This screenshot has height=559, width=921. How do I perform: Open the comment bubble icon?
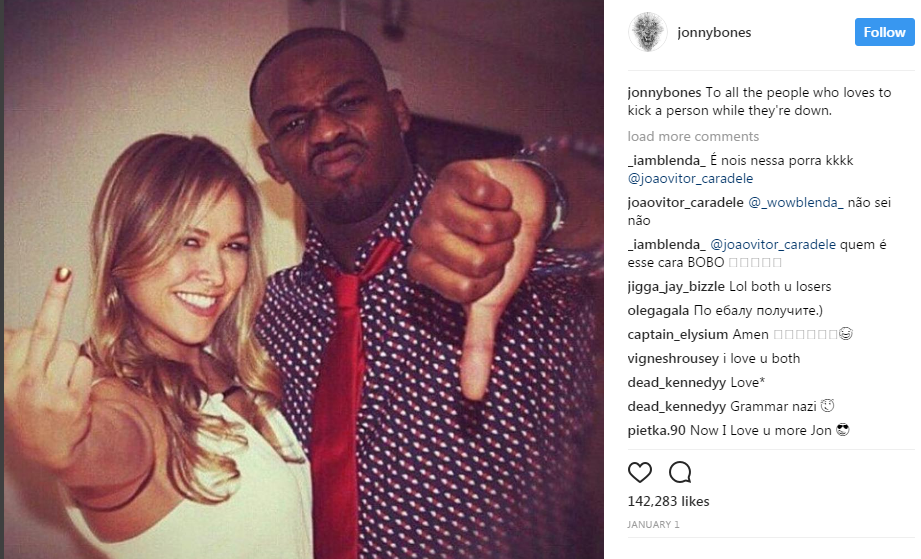click(x=680, y=472)
